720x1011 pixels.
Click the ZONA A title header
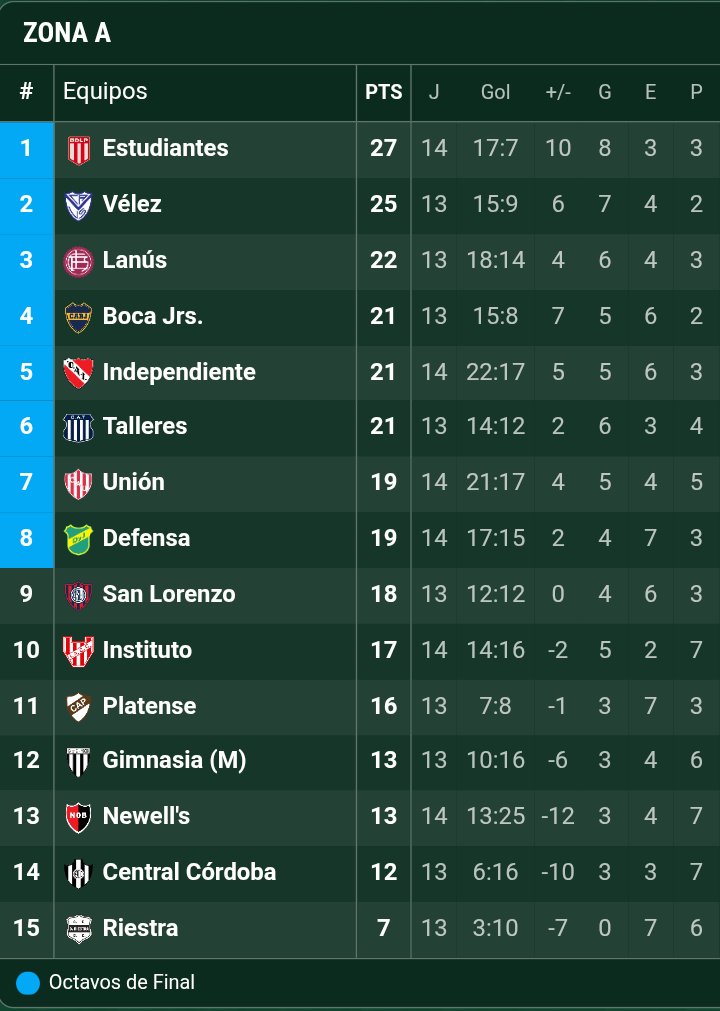[x=67, y=33]
